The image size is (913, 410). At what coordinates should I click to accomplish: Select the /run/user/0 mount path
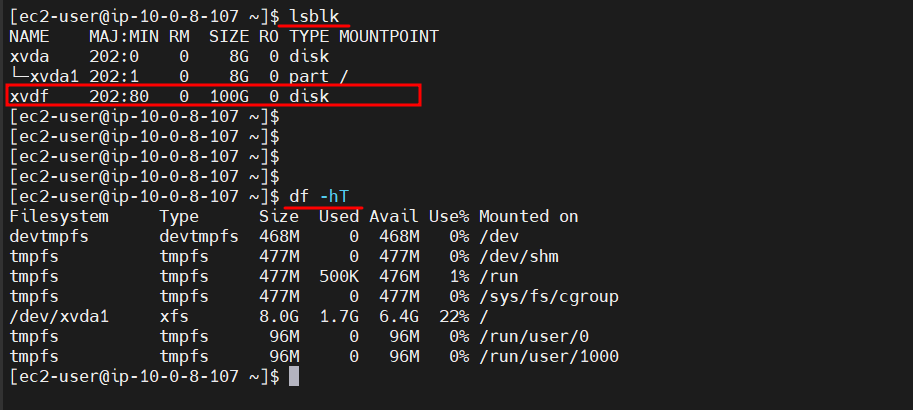click(534, 337)
